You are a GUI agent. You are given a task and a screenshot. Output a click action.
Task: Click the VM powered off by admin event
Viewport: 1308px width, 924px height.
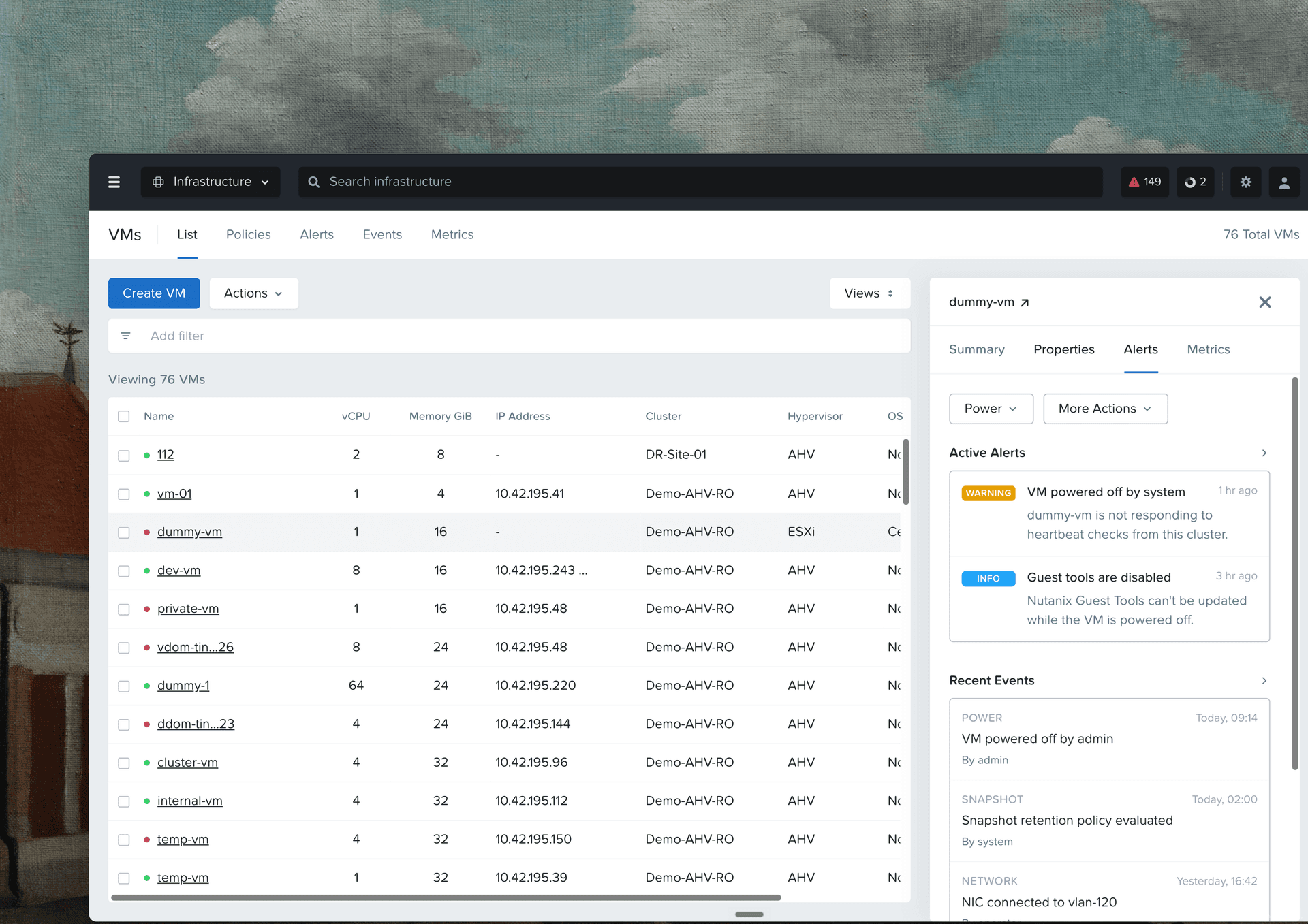pos(1110,739)
